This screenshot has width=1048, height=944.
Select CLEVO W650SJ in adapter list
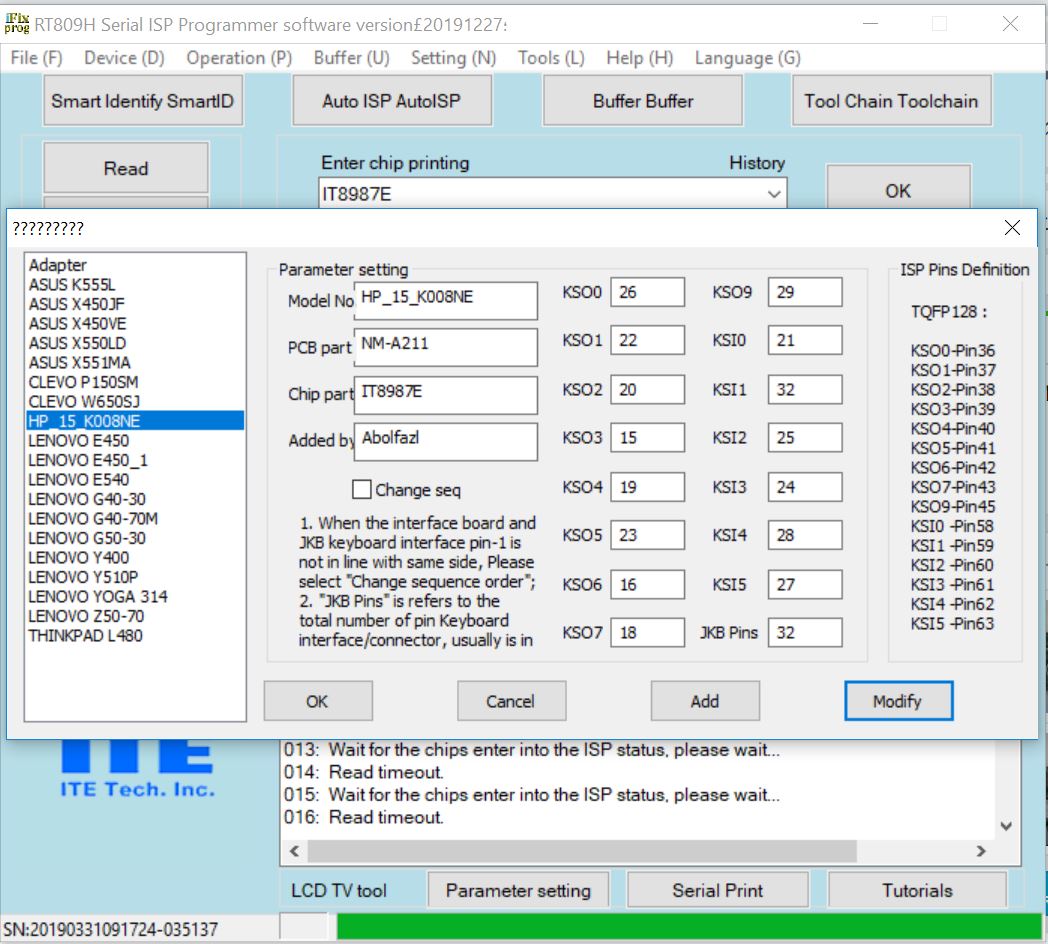pos(135,401)
